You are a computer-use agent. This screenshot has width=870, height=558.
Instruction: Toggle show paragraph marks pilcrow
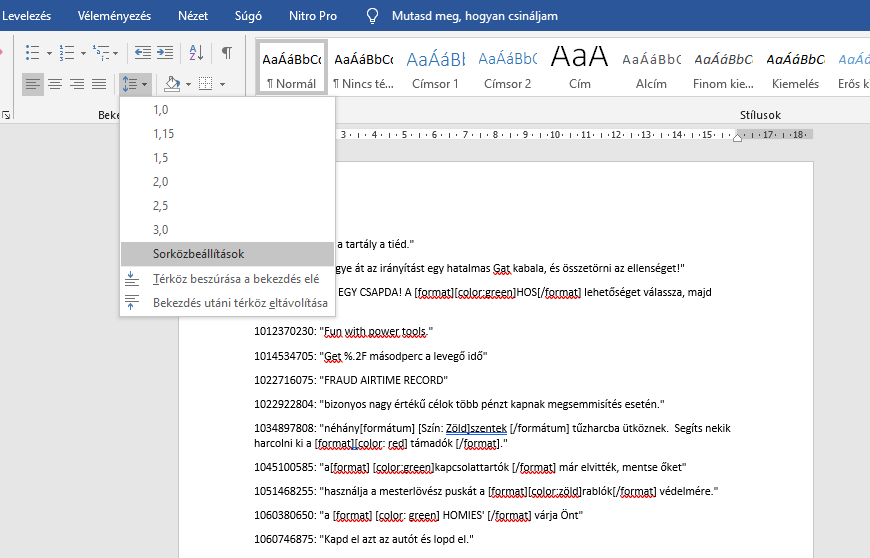point(226,53)
